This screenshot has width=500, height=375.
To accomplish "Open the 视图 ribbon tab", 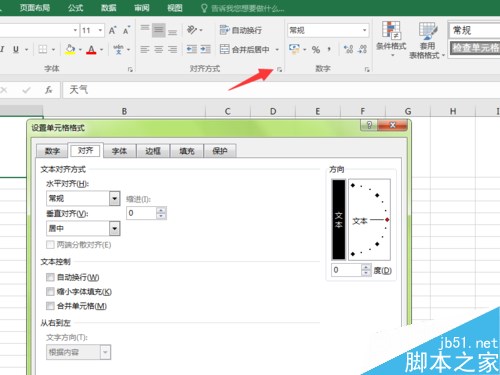I will (x=175, y=8).
